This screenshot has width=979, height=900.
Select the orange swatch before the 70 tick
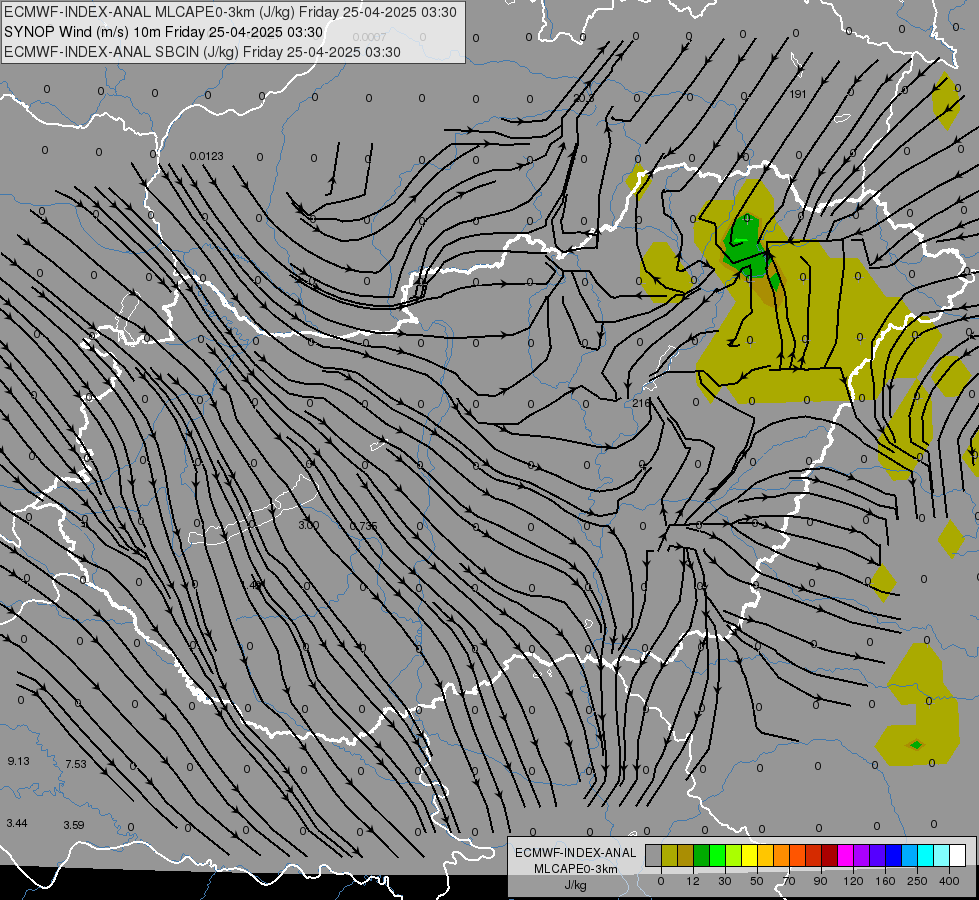[x=782, y=855]
